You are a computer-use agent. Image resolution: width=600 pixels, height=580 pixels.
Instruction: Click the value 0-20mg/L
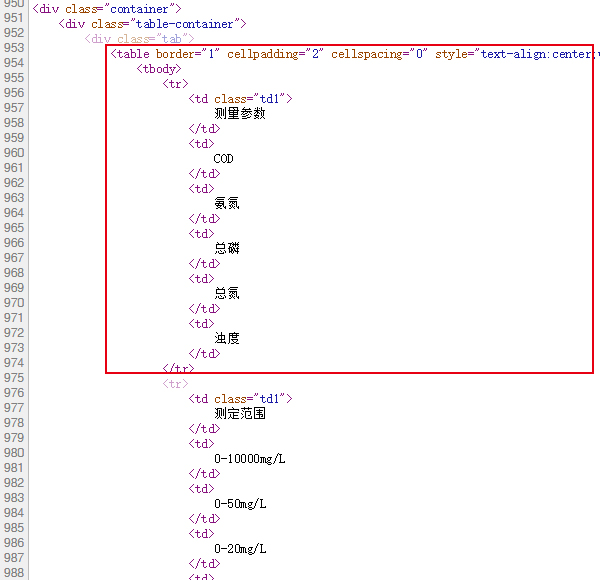point(240,549)
